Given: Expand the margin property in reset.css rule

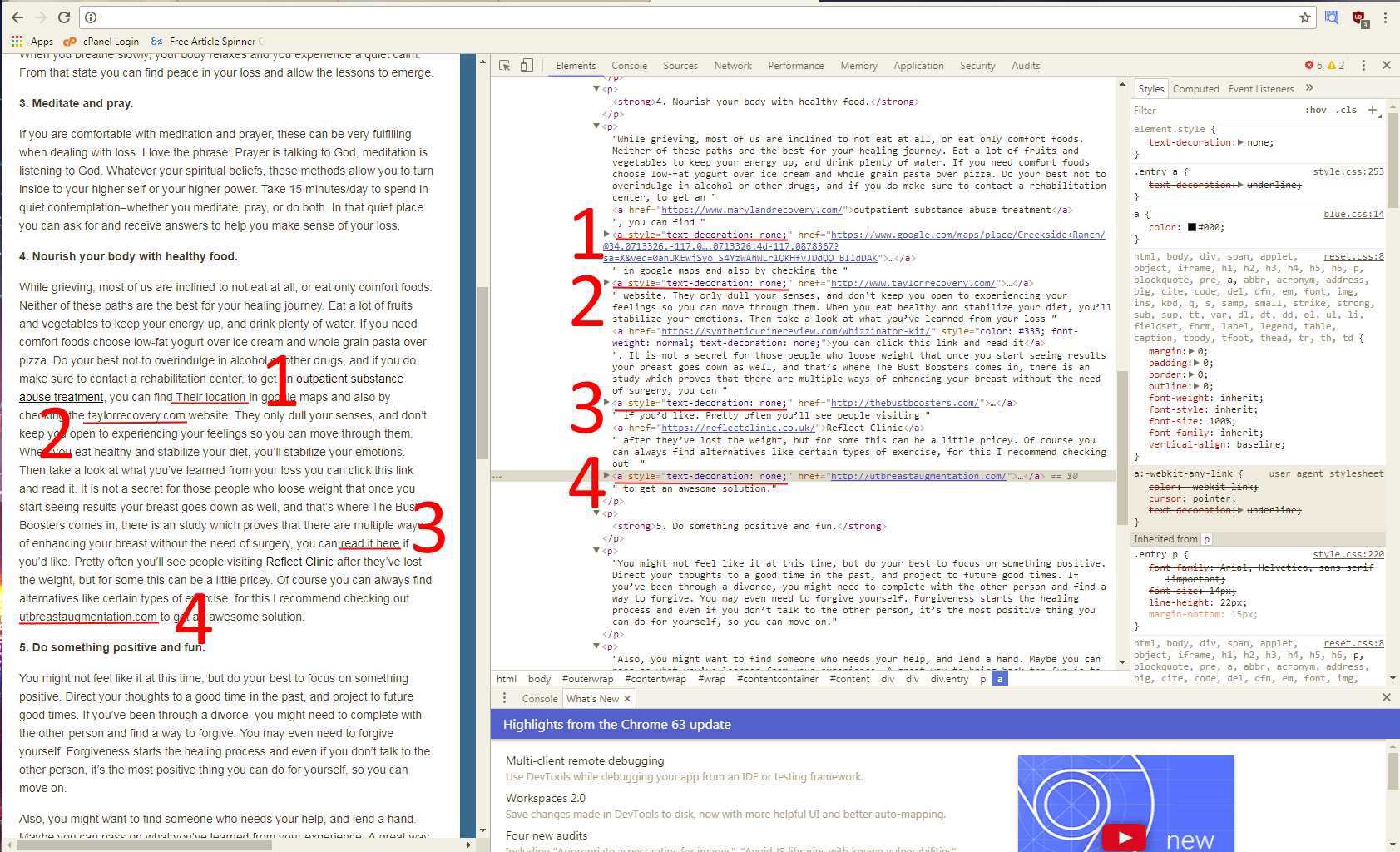Looking at the screenshot, I should tap(1195, 351).
